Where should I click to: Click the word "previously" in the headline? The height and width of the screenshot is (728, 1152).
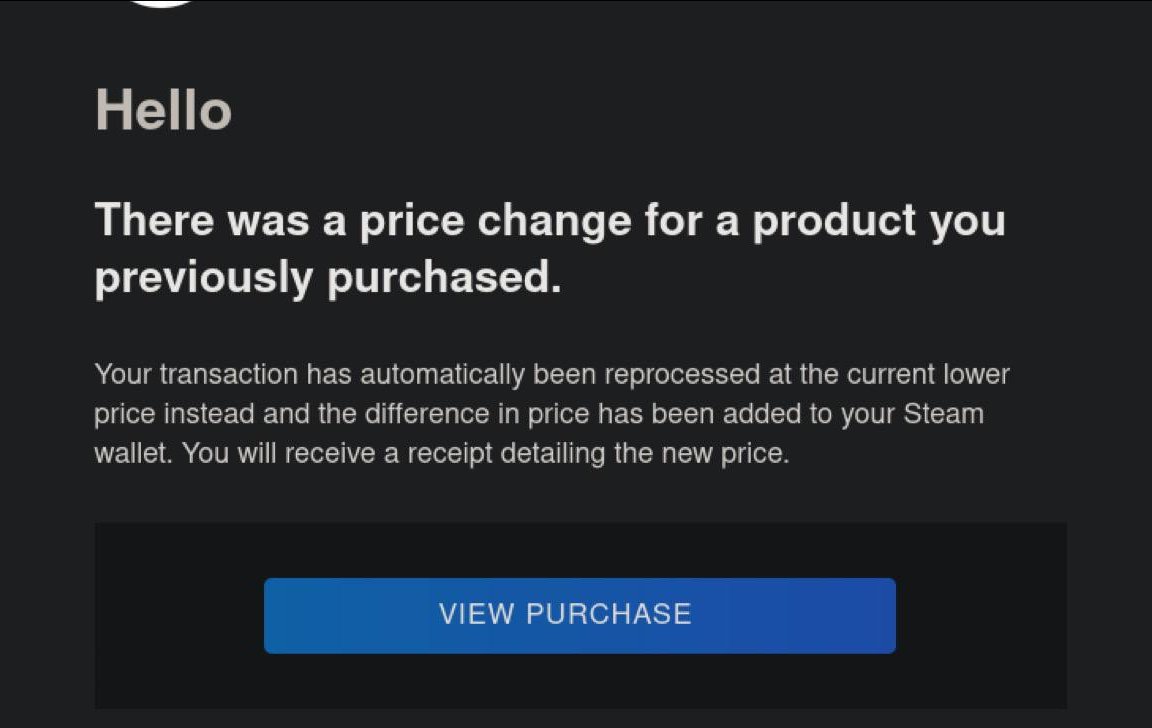(203, 279)
